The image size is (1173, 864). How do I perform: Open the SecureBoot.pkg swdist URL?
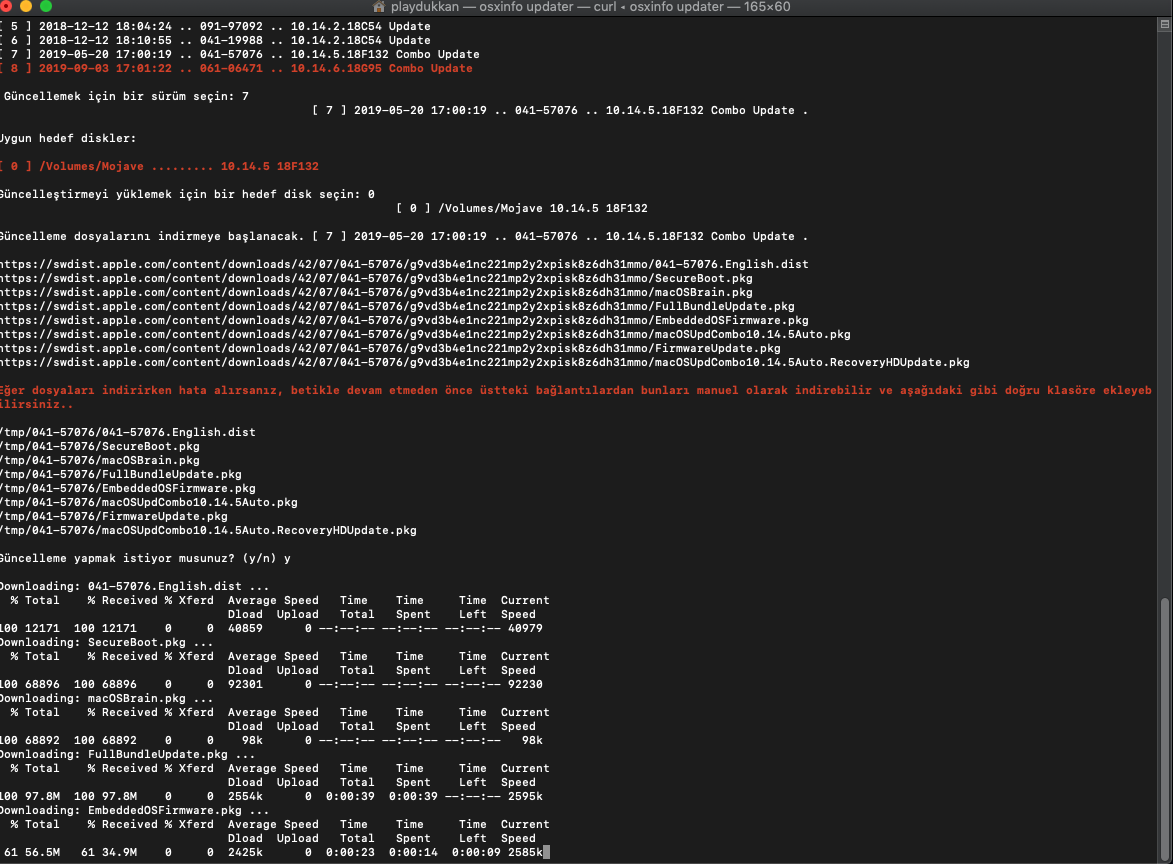376,278
